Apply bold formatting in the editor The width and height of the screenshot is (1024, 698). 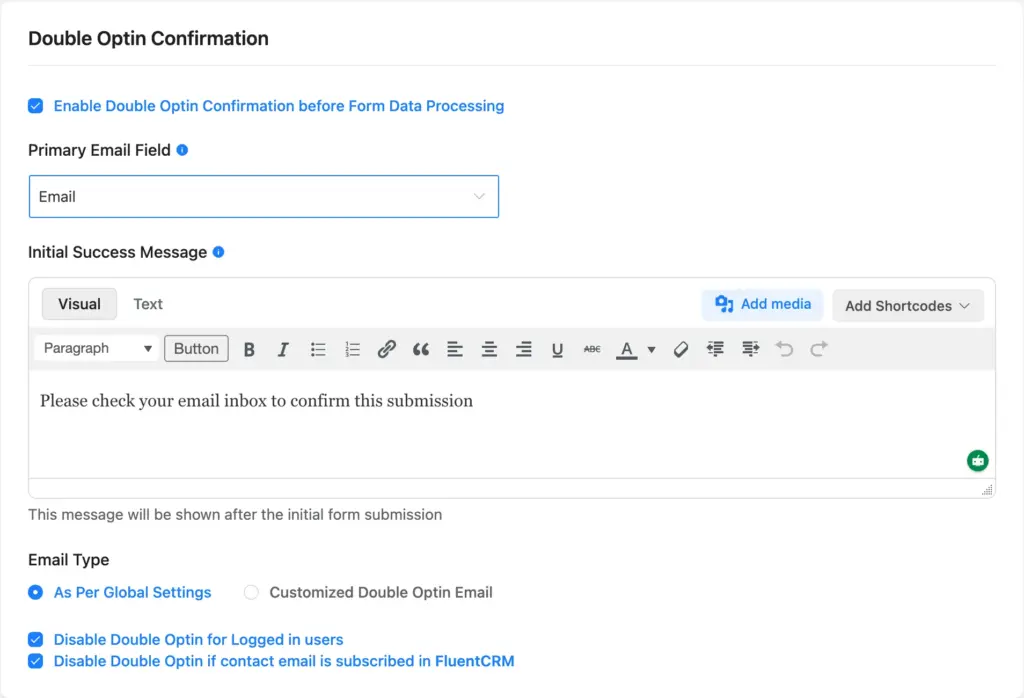249,349
